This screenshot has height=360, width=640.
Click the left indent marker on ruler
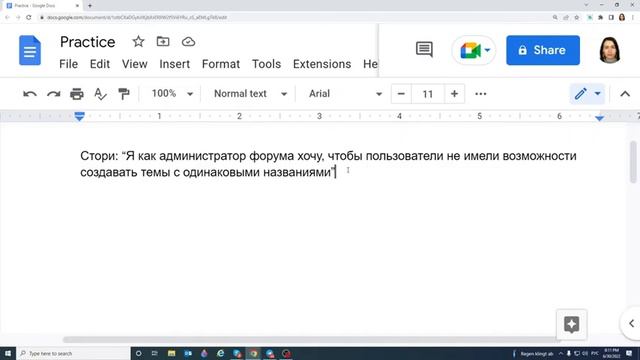click(80, 117)
